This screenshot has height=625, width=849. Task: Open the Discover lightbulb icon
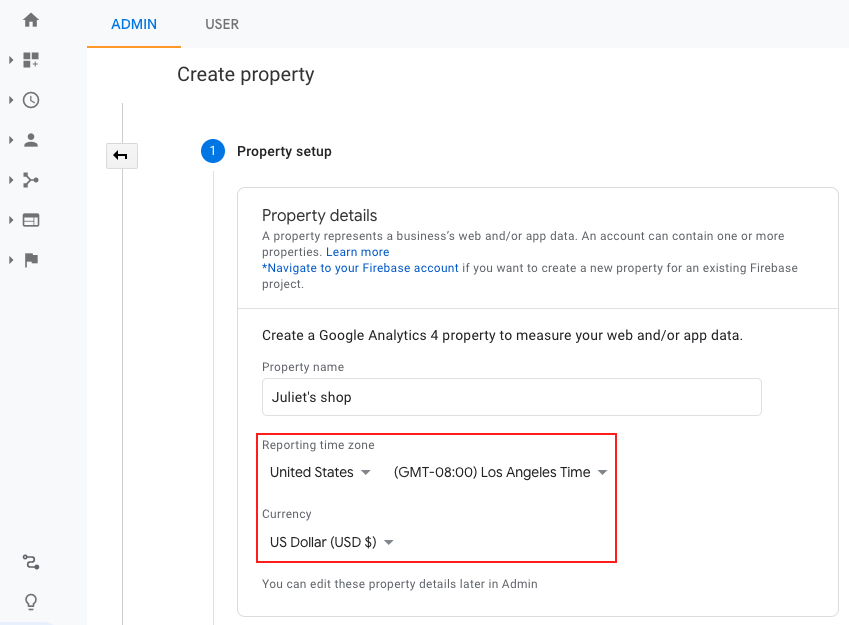pyautogui.click(x=31, y=602)
